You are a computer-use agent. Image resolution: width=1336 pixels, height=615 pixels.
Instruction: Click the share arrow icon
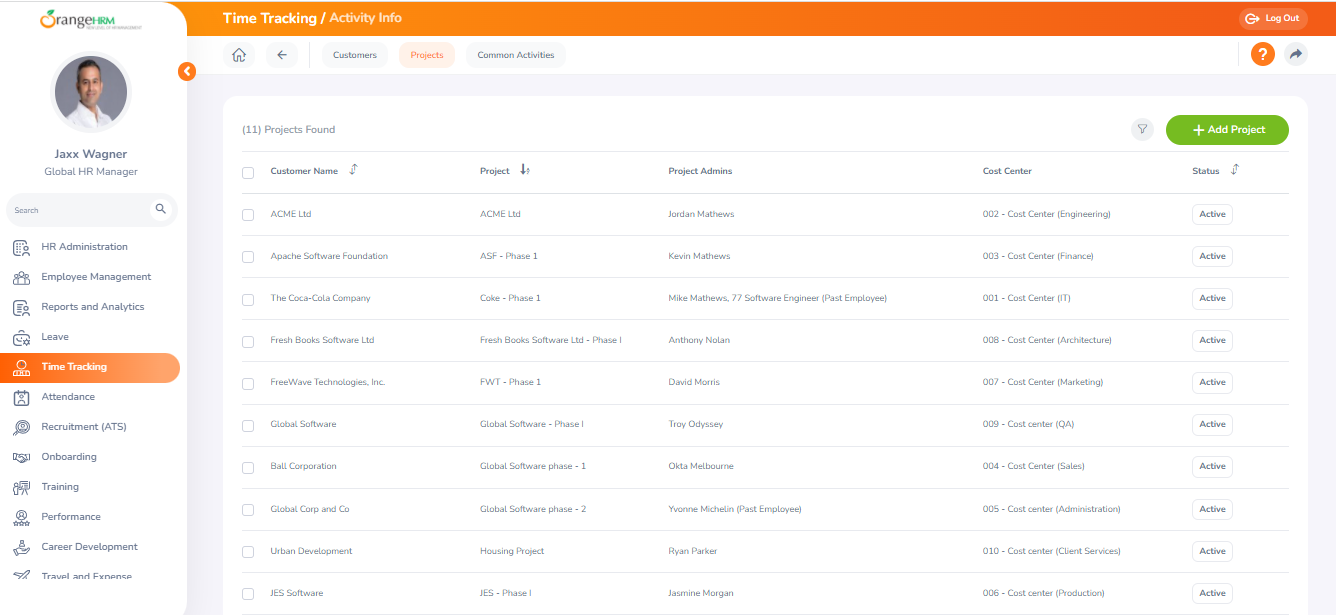pyautogui.click(x=1296, y=55)
